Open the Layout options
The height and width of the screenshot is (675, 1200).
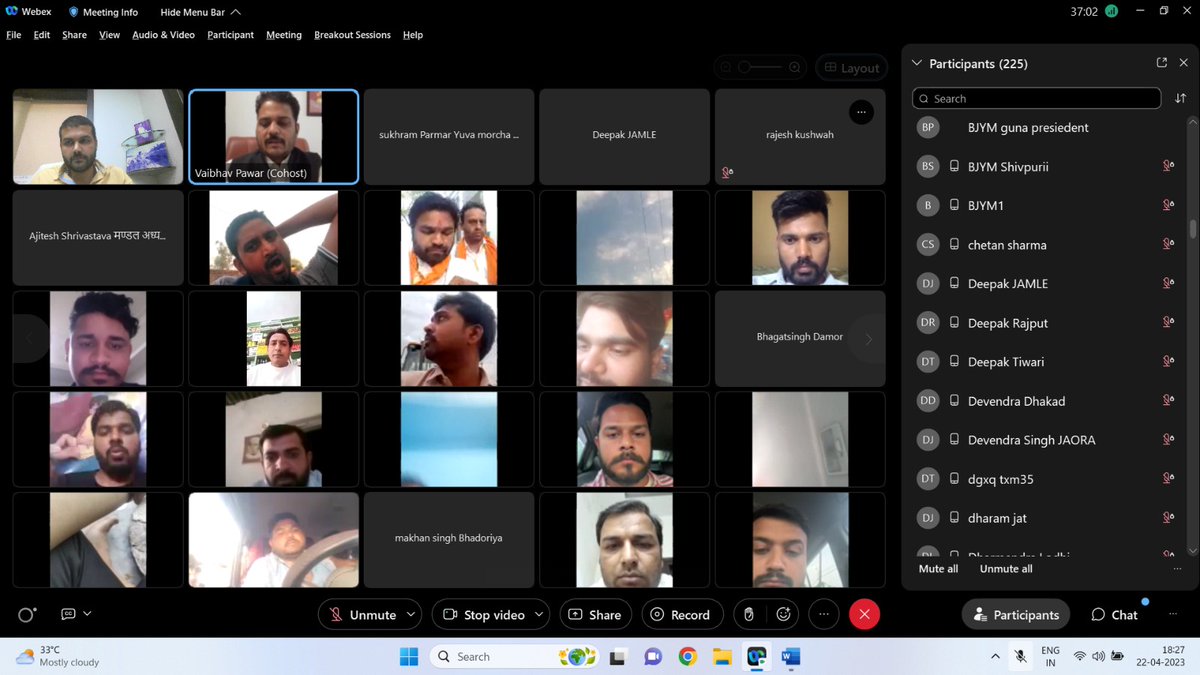[x=852, y=68]
